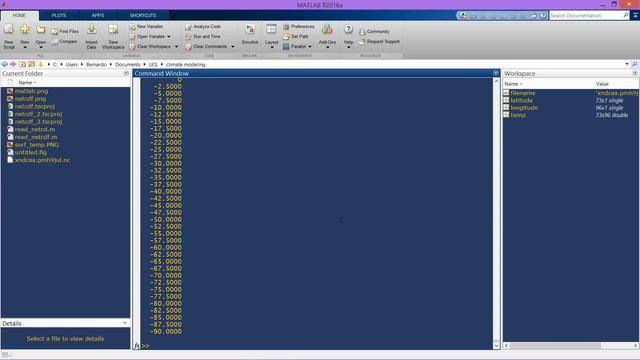
Task: Launch Simulink
Action: 250,34
